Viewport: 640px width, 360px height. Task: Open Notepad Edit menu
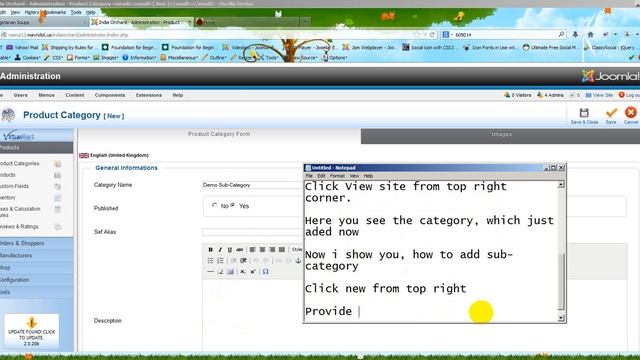click(x=321, y=176)
